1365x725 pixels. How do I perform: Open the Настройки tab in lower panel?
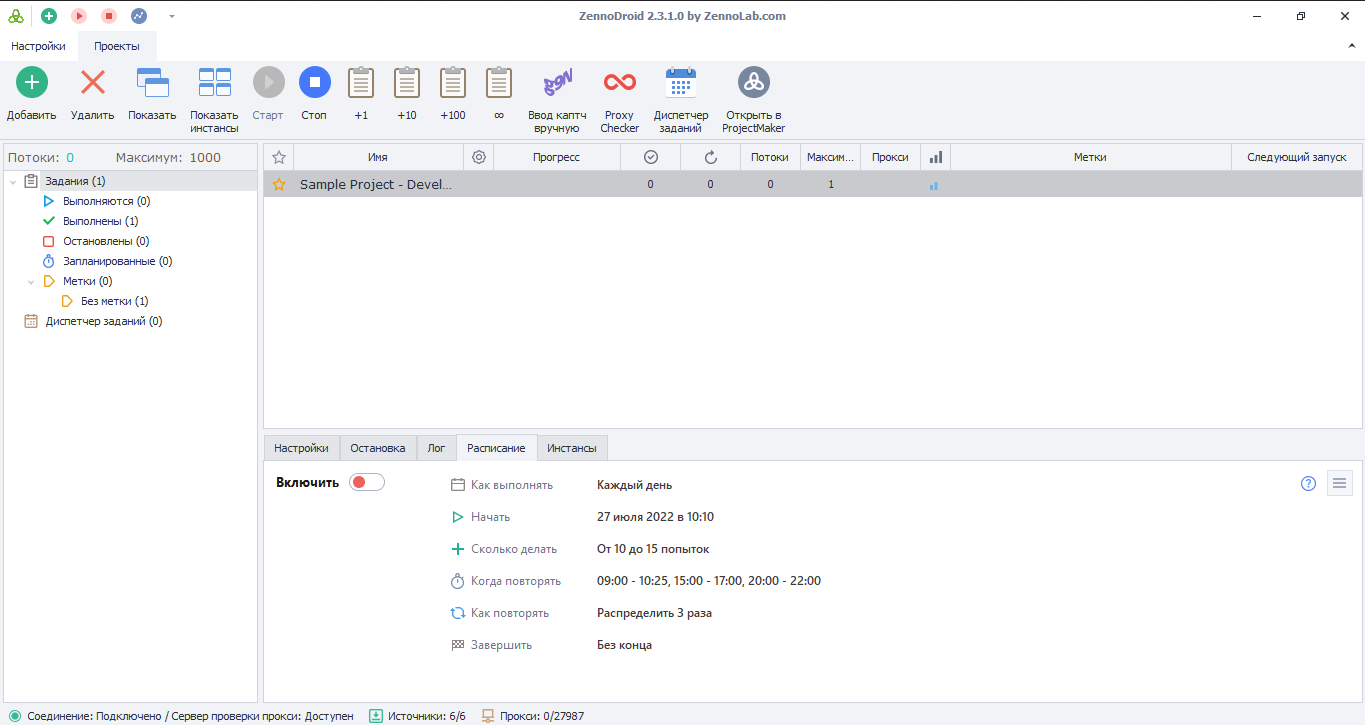tap(301, 448)
